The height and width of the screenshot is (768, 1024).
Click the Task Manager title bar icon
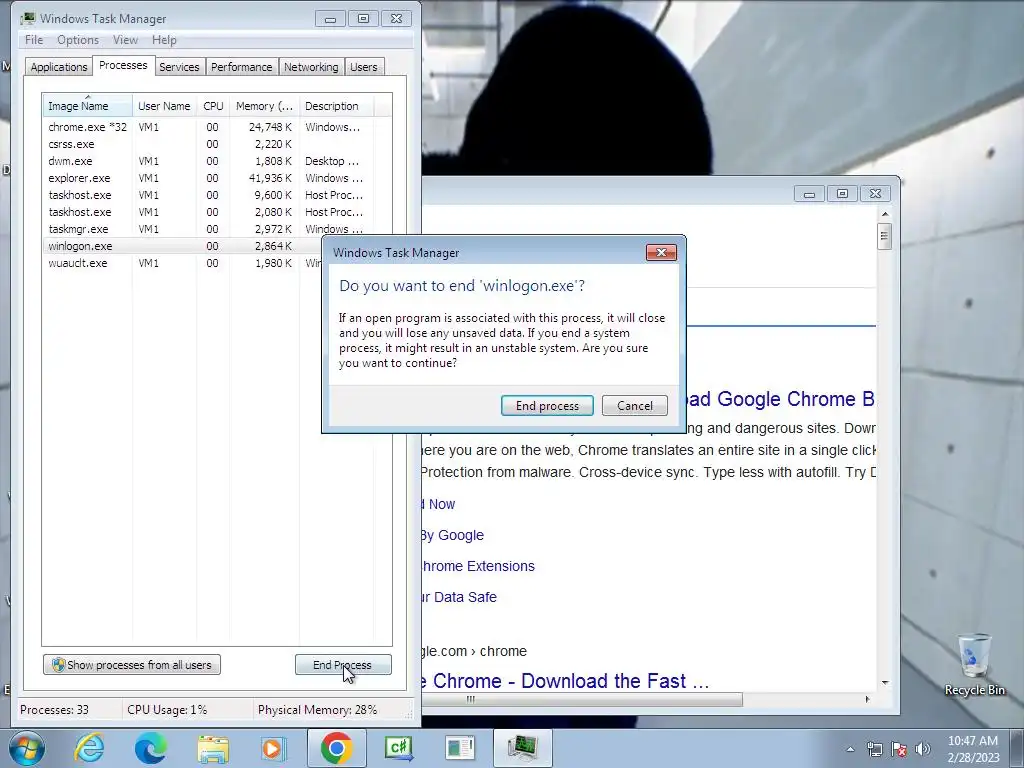tap(28, 18)
